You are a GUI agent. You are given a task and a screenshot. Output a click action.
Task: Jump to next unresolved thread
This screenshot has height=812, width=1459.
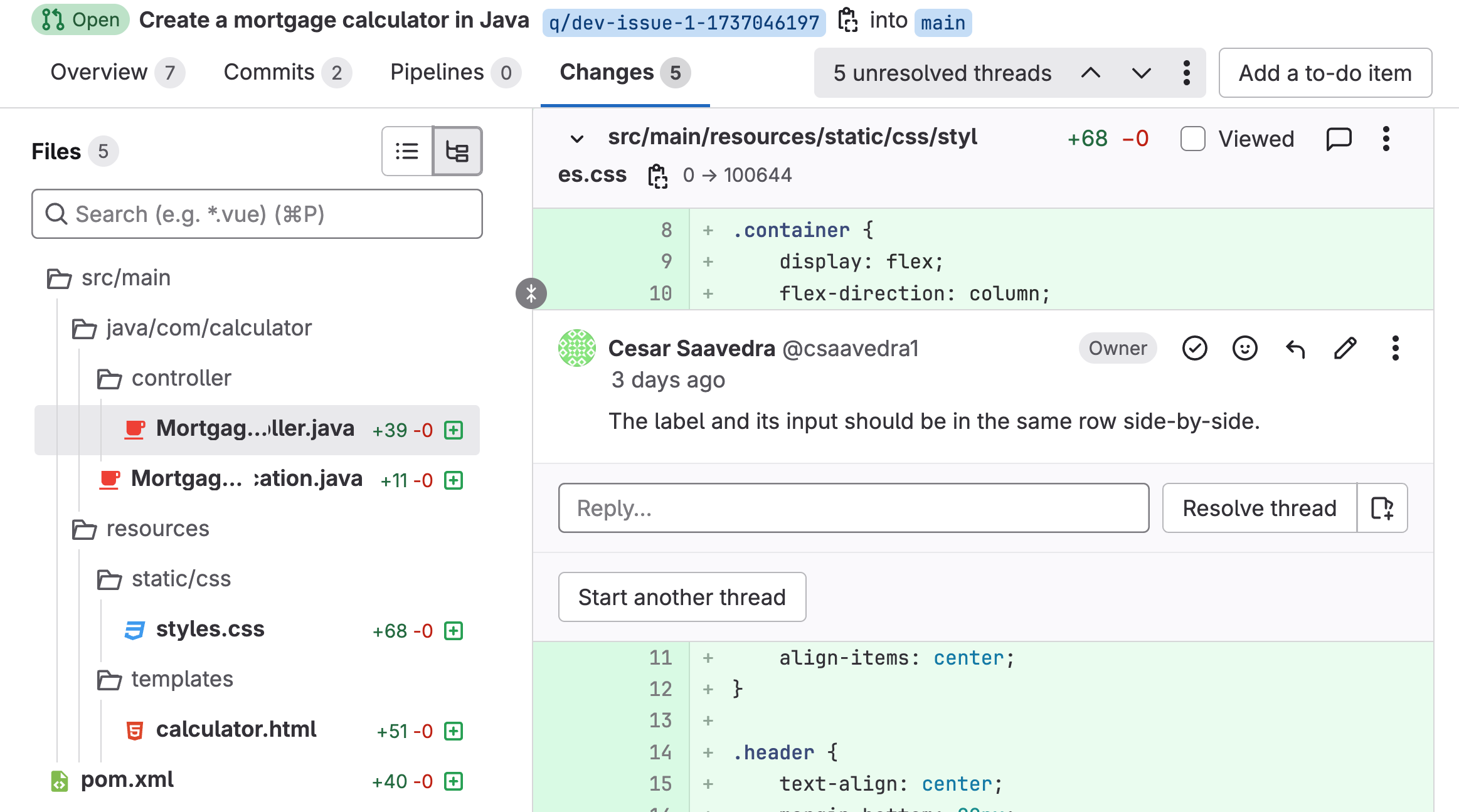(1140, 73)
